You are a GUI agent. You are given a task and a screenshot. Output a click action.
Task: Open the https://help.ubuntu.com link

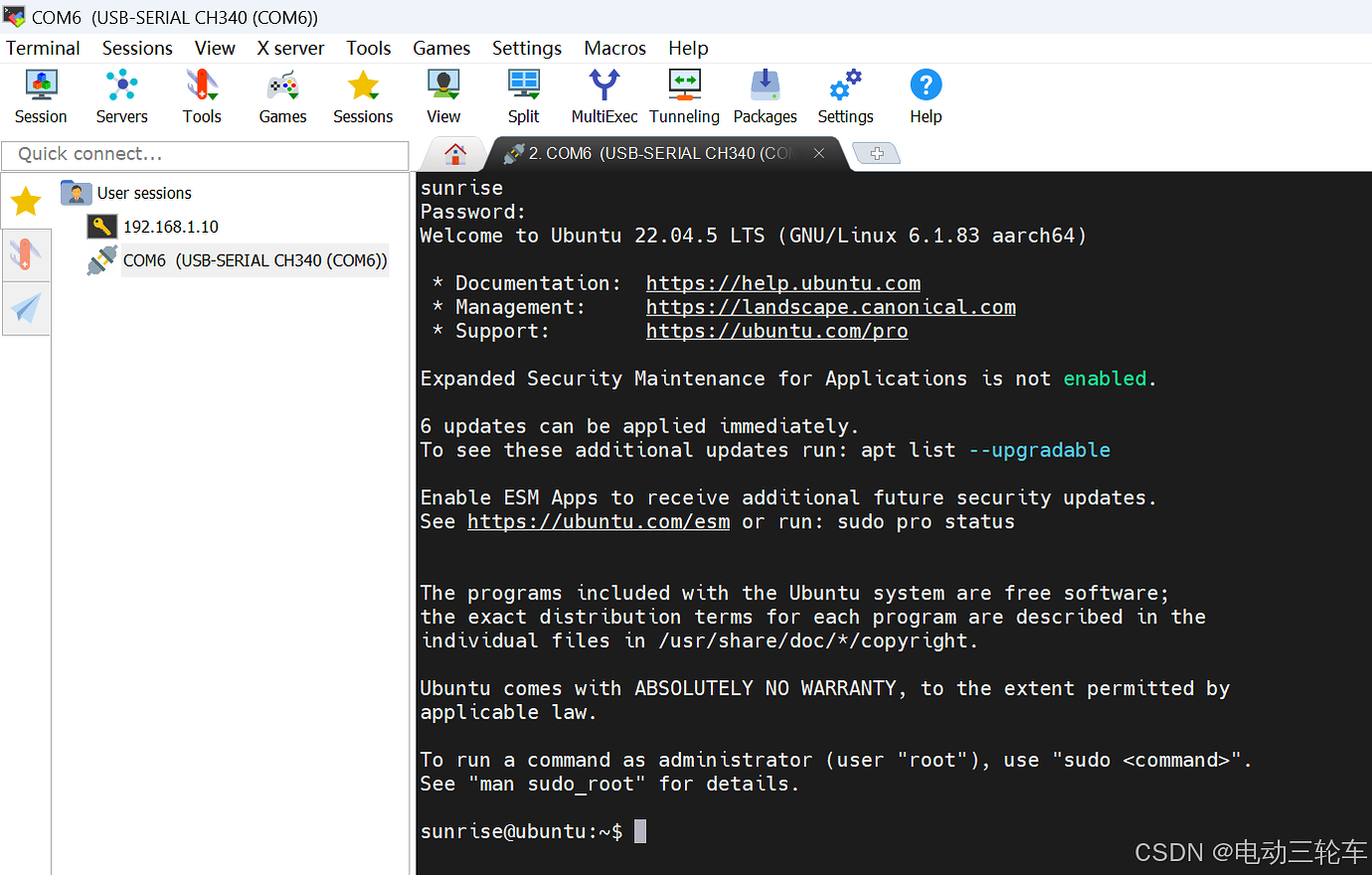coord(782,283)
